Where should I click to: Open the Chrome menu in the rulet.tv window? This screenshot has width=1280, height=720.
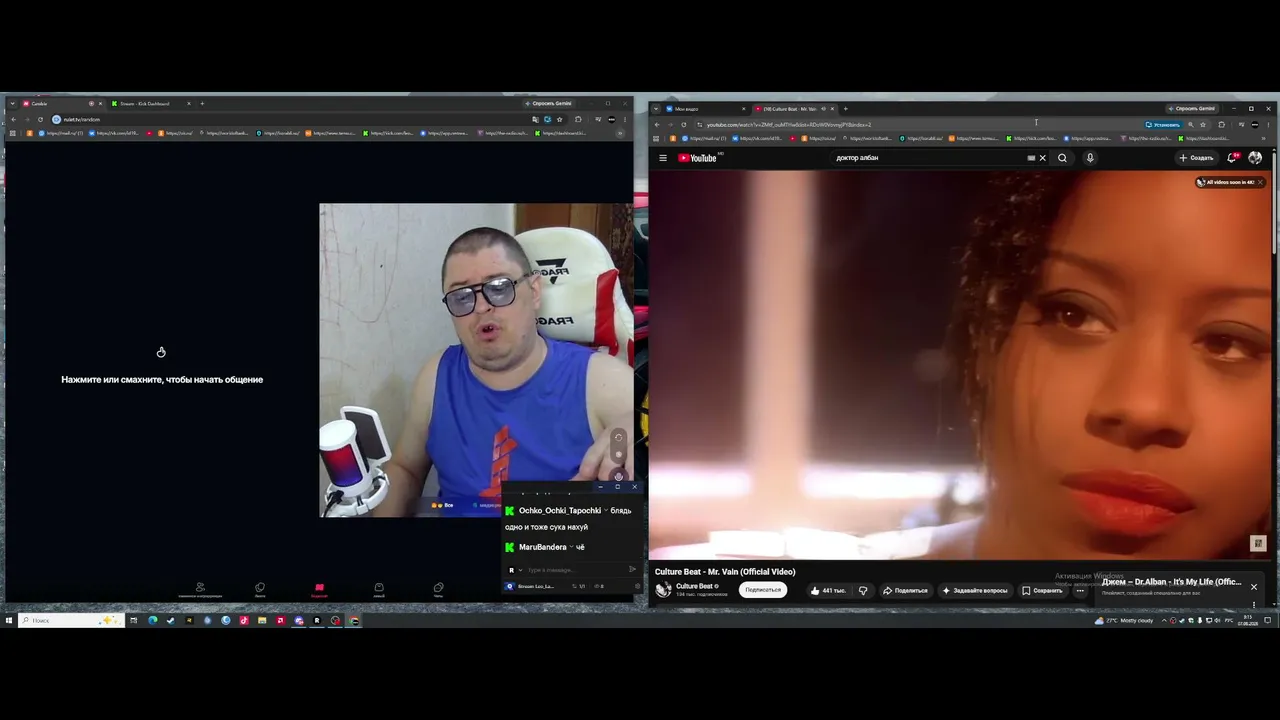pos(625,120)
